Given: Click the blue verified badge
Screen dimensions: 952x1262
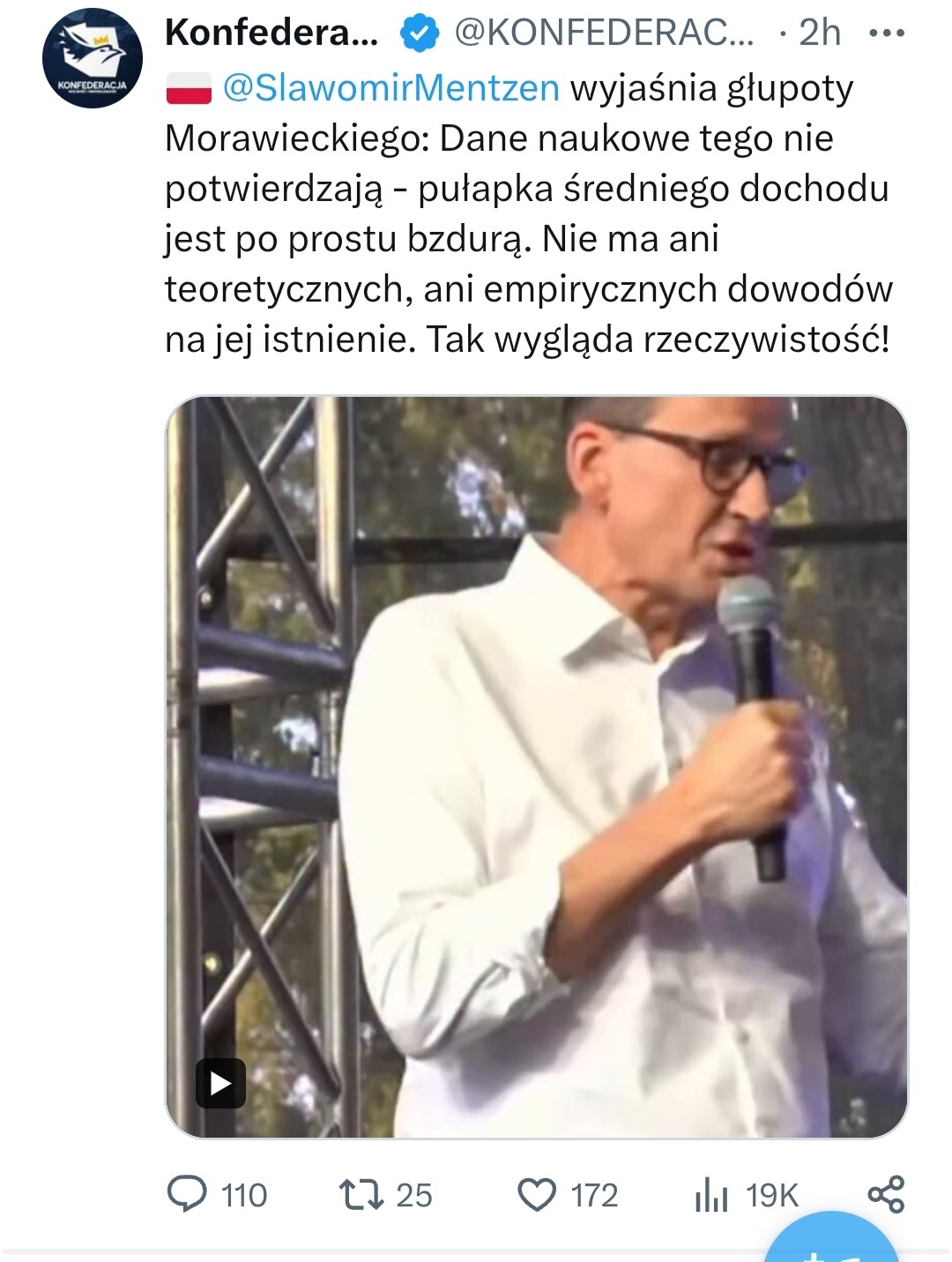Looking at the screenshot, I should pos(420,34).
